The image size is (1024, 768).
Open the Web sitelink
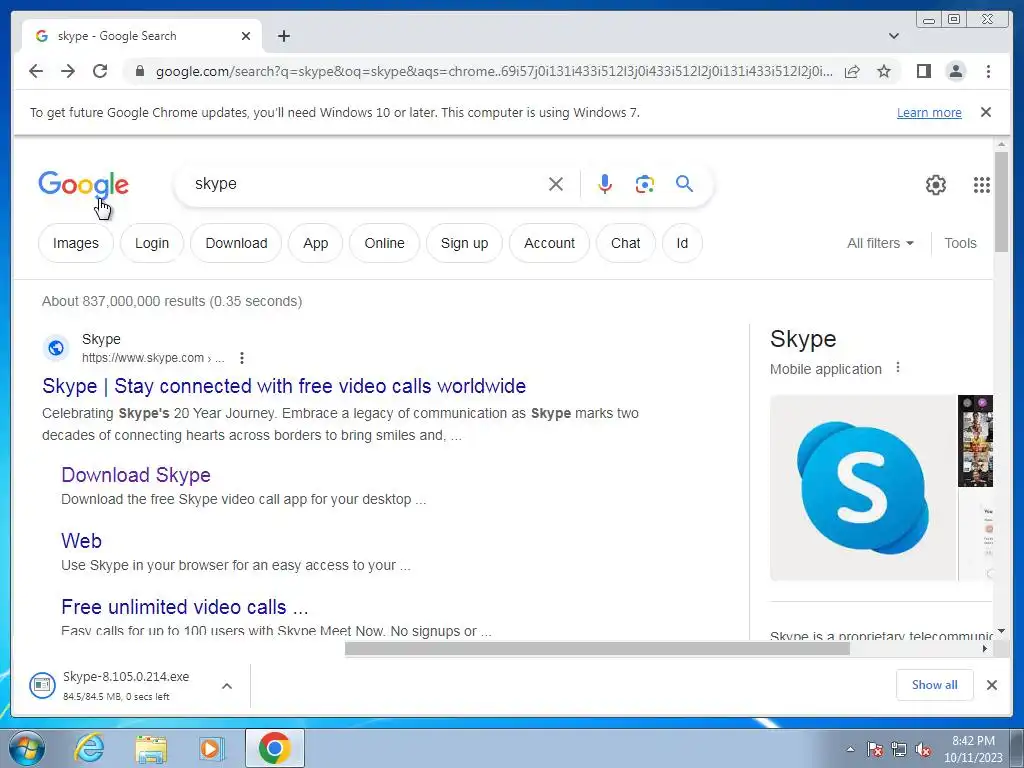[x=82, y=541]
